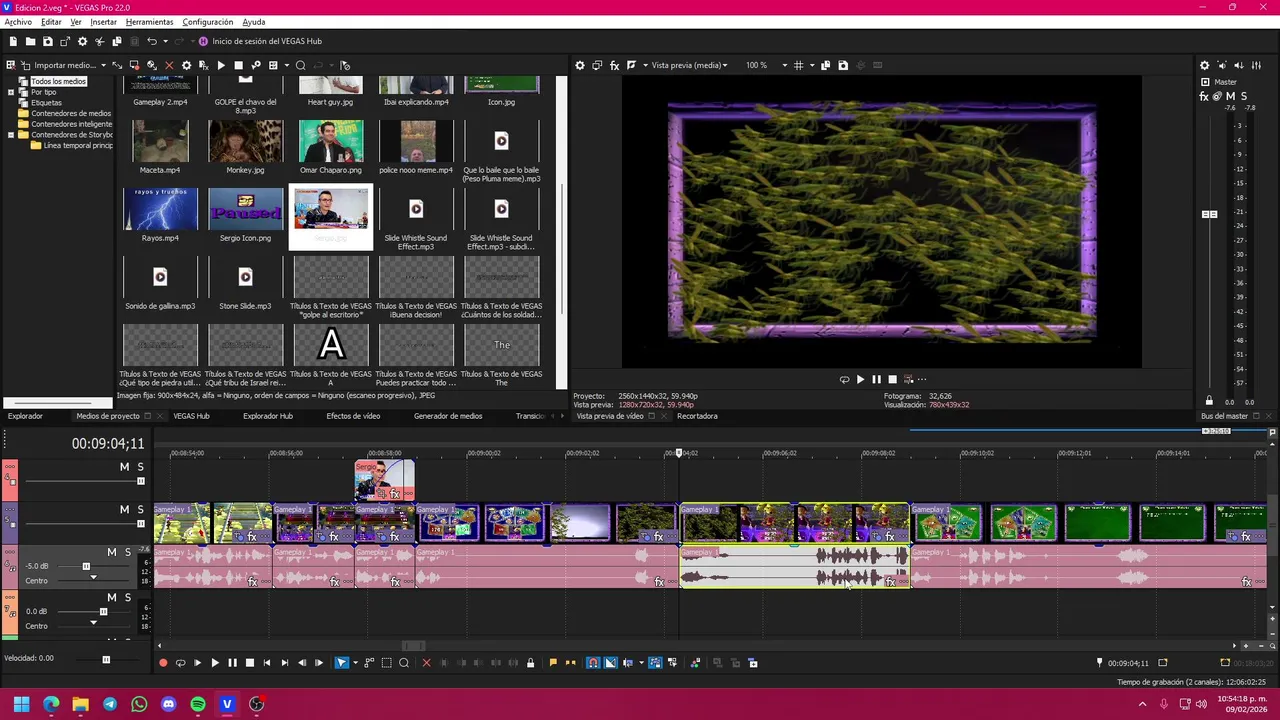This screenshot has width=1280, height=720.
Task: Select the Selection edit tool rectangle
Action: coord(387,662)
